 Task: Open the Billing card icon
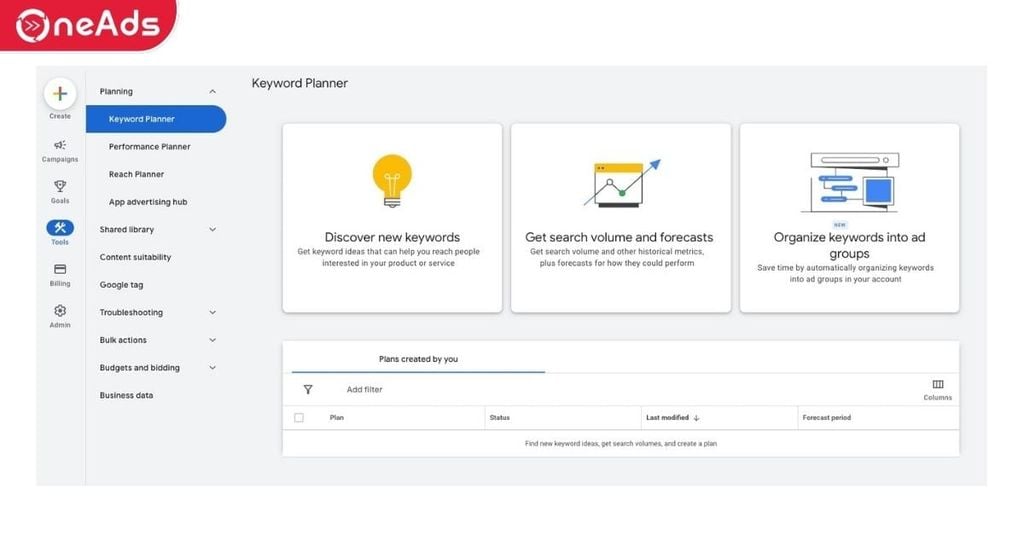point(60,269)
